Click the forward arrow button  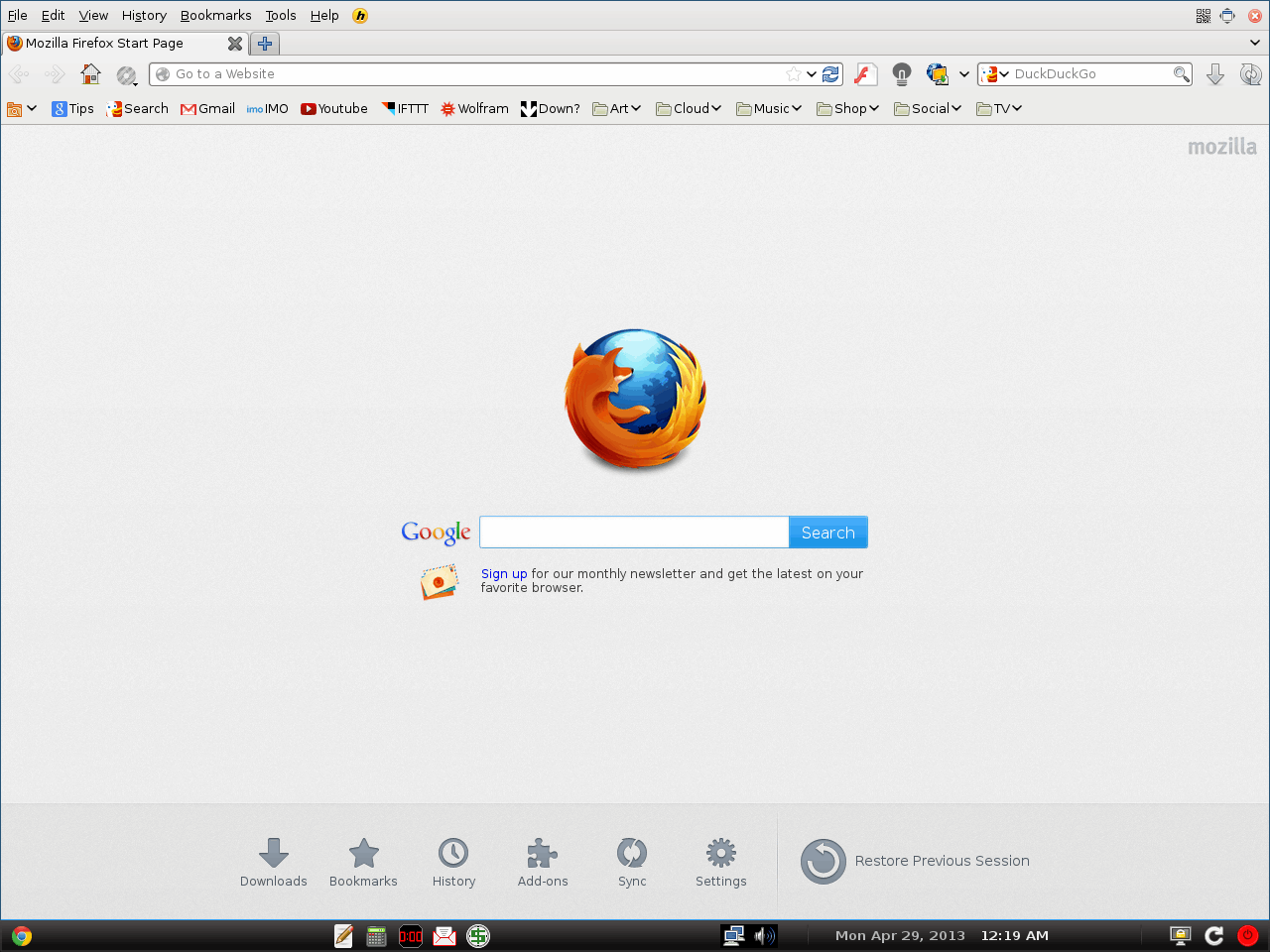tap(55, 74)
